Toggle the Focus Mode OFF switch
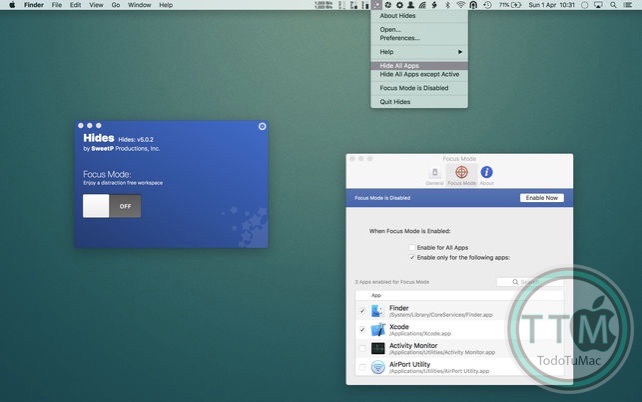Screen dimensions: 642x402 (x=112, y=206)
